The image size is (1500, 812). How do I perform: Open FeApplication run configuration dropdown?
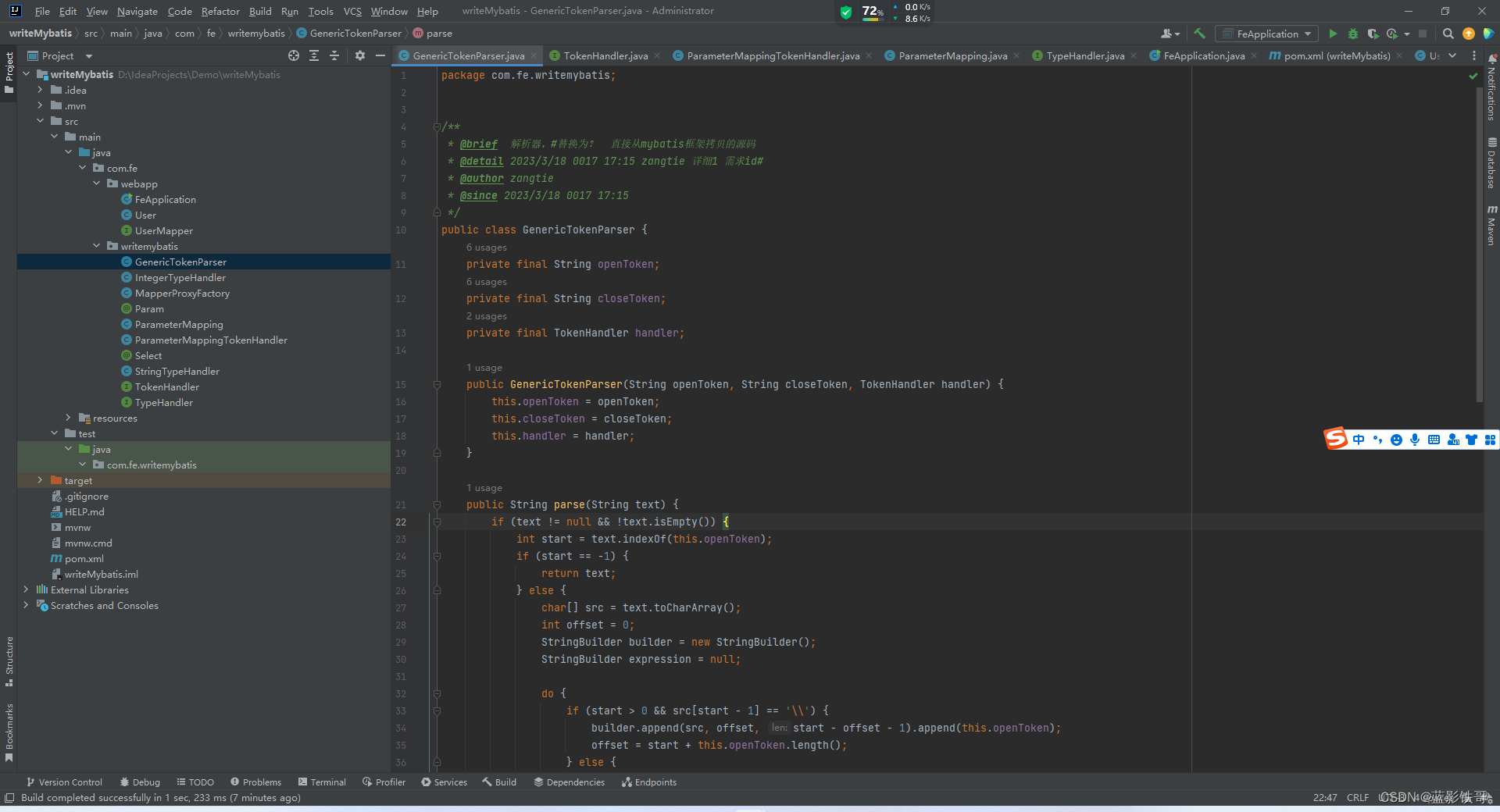[1266, 34]
